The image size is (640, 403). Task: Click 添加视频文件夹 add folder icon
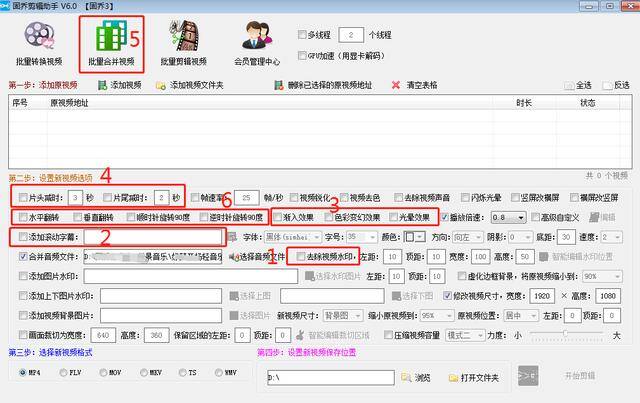coord(160,85)
